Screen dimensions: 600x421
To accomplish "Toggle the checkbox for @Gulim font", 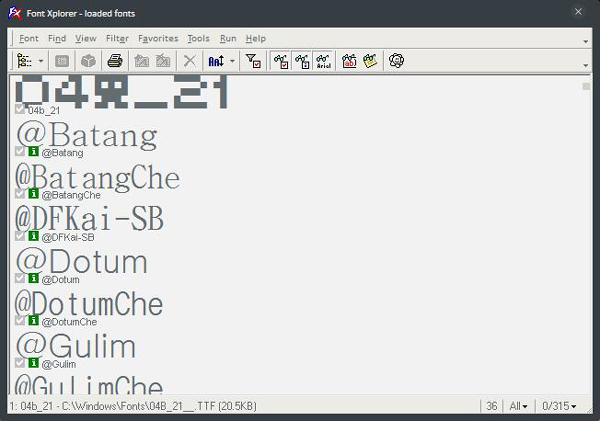I will coord(20,362).
